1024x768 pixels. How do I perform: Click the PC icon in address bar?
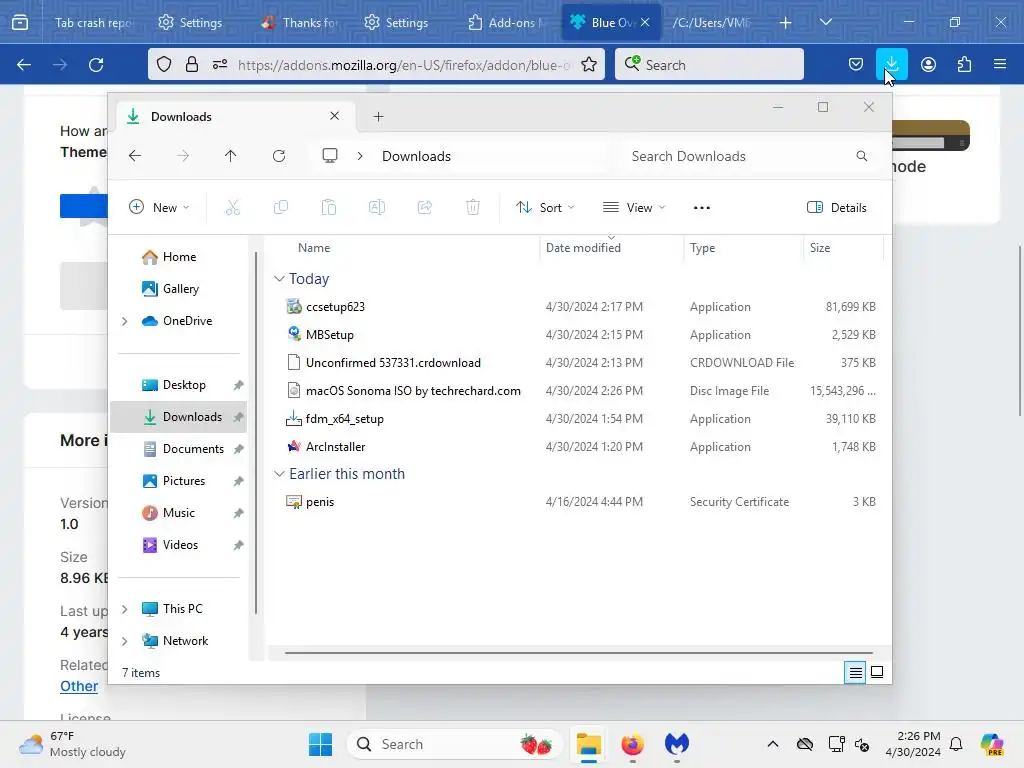[330, 156]
